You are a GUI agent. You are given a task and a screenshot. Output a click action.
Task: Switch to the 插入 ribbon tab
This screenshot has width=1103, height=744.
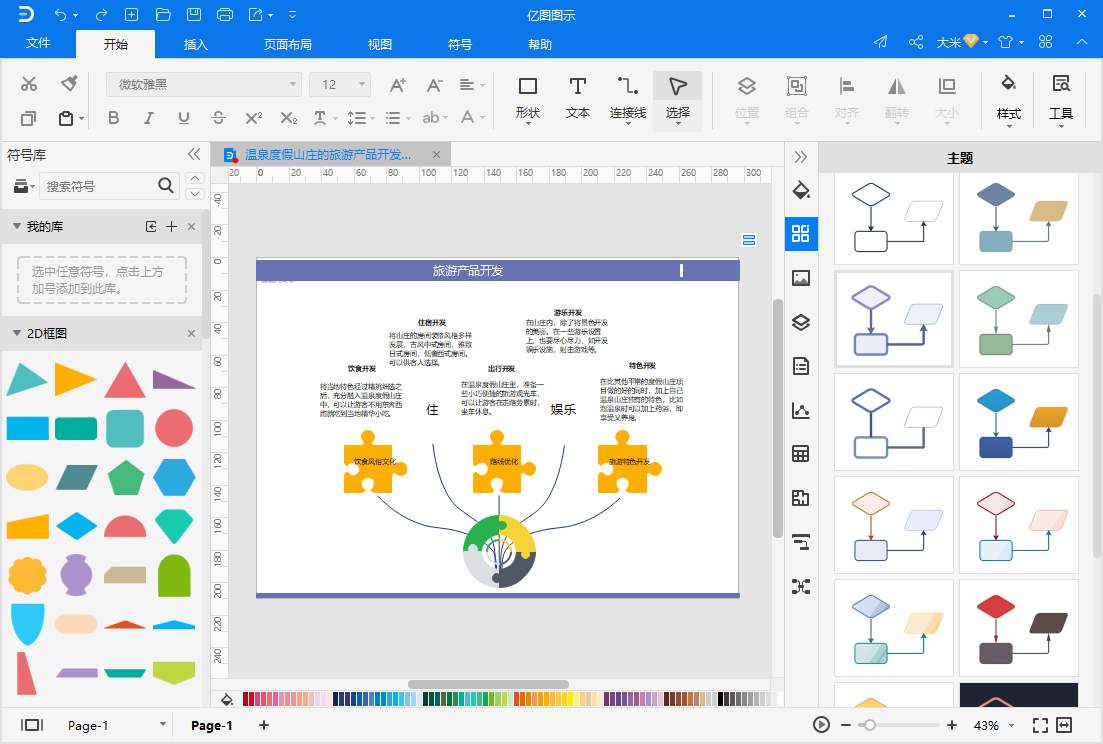click(196, 44)
